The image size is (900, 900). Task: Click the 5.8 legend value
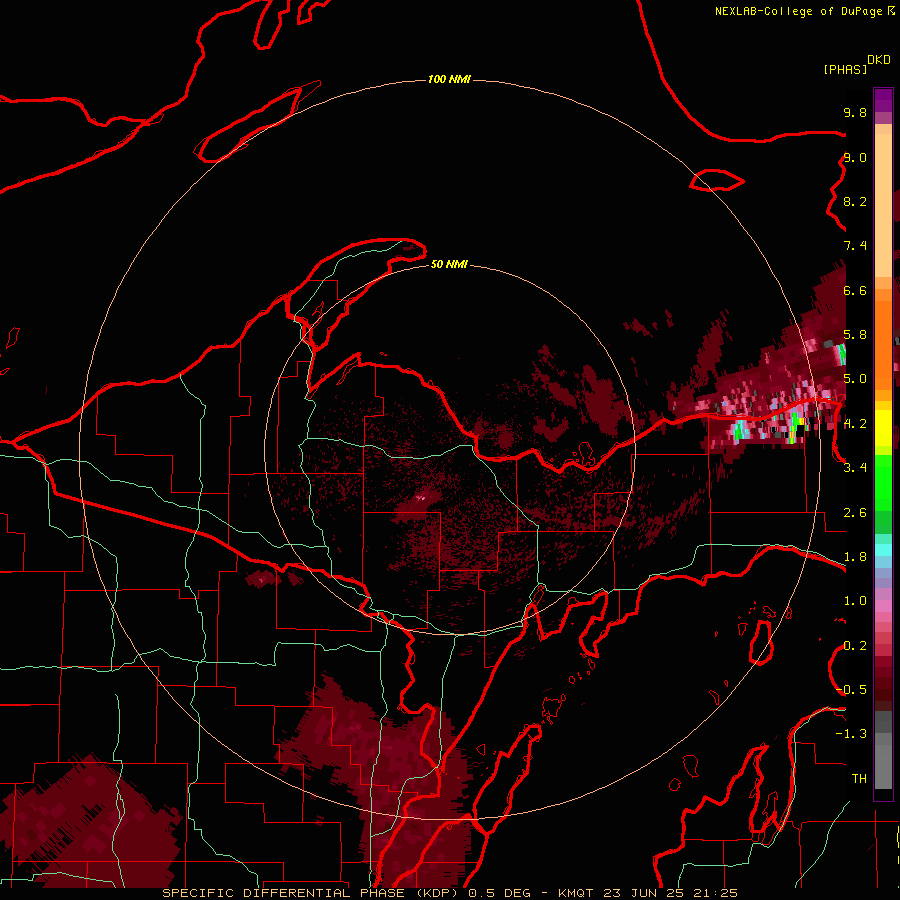[x=855, y=335]
